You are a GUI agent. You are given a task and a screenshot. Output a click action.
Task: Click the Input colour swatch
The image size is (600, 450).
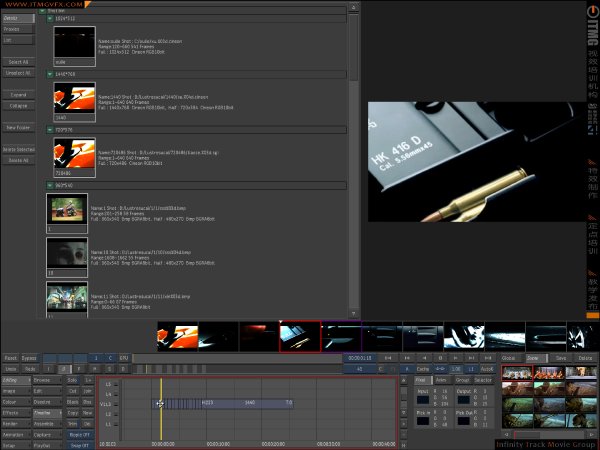coord(423,400)
